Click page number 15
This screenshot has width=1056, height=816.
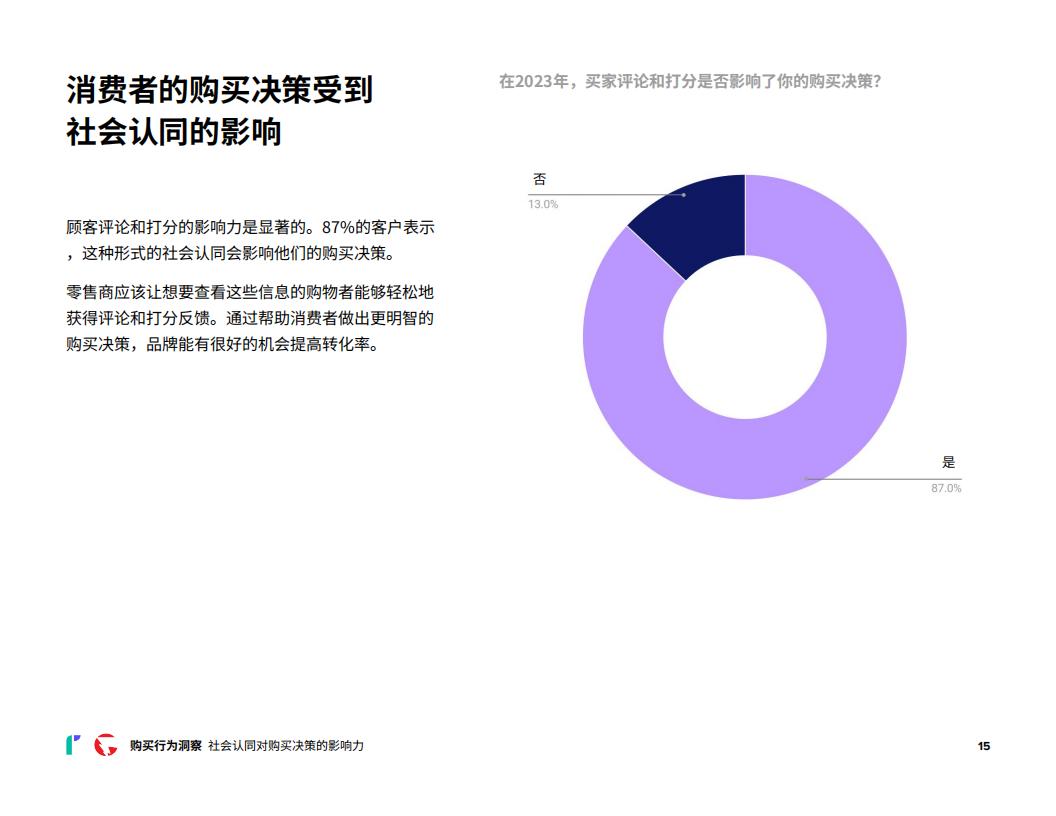983,746
